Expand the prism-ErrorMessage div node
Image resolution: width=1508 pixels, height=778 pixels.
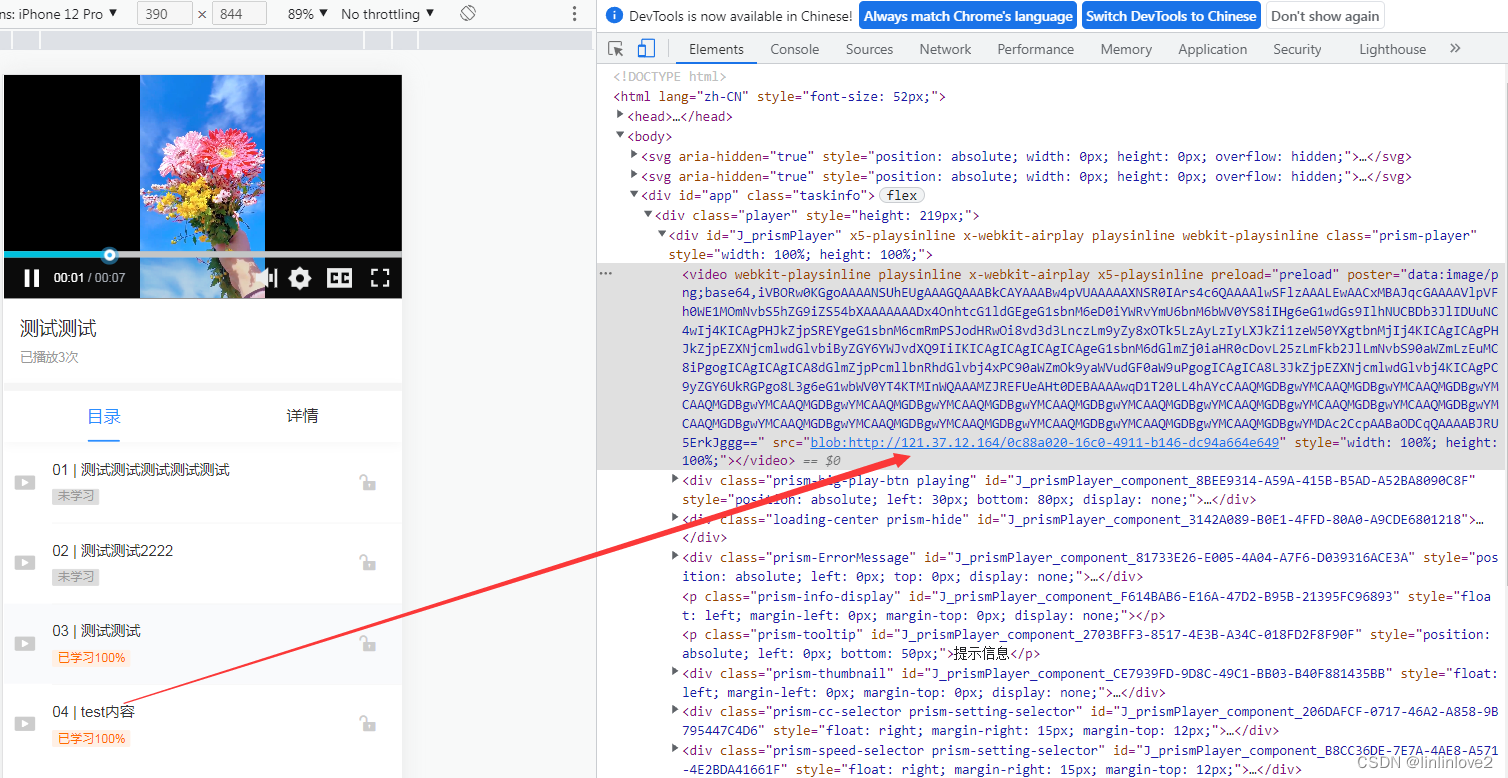675,557
